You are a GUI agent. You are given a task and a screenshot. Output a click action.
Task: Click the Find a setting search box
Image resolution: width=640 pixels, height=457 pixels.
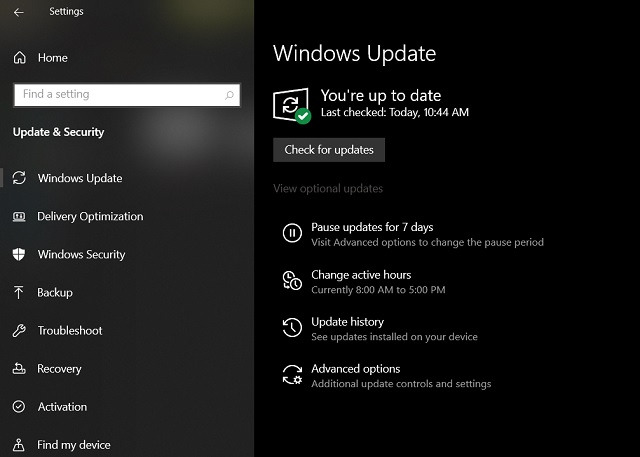pos(127,95)
